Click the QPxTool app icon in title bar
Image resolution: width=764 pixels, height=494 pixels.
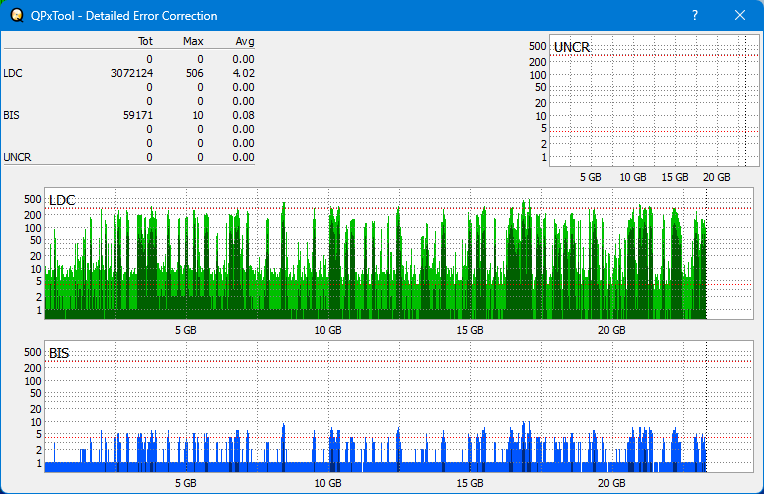[x=17, y=16]
